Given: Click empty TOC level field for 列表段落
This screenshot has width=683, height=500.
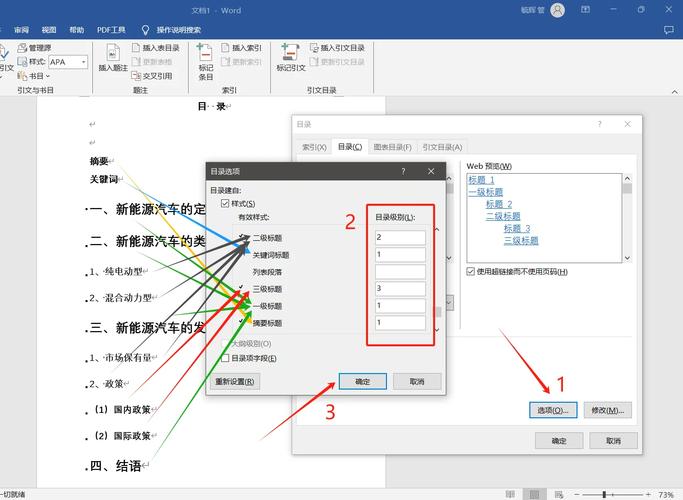Looking at the screenshot, I should [x=400, y=271].
